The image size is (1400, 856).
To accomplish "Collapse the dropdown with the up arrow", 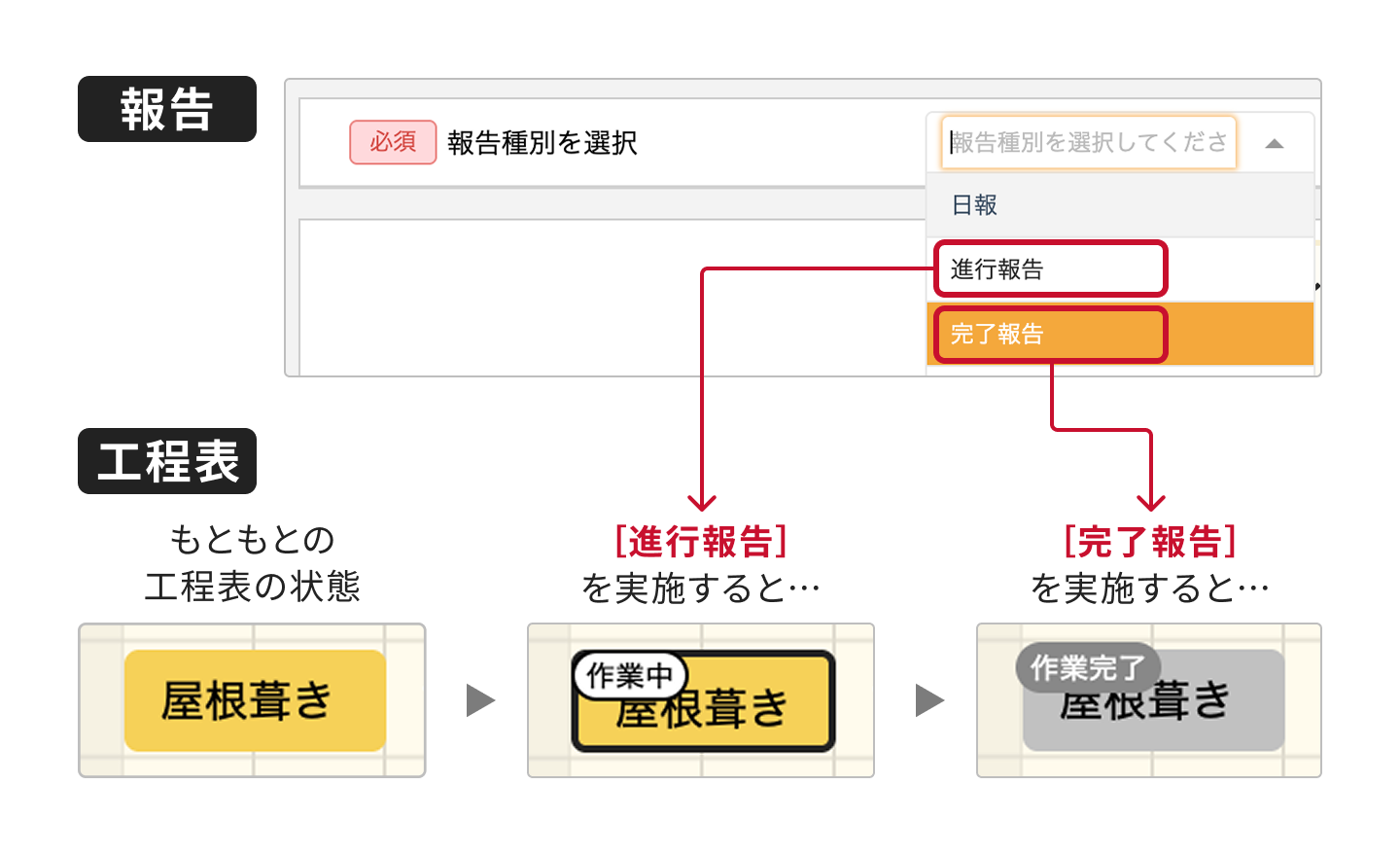I will tap(1274, 144).
